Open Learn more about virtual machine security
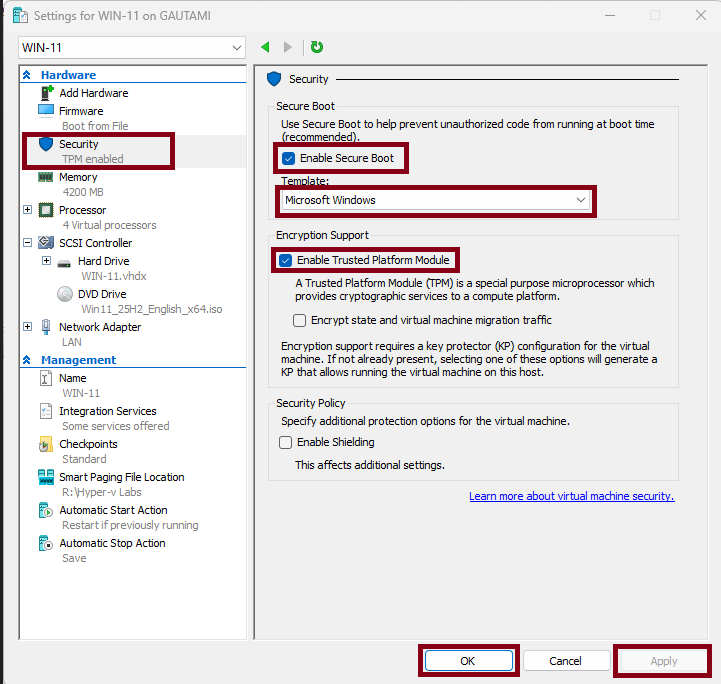Image resolution: width=721 pixels, height=684 pixels. [571, 496]
